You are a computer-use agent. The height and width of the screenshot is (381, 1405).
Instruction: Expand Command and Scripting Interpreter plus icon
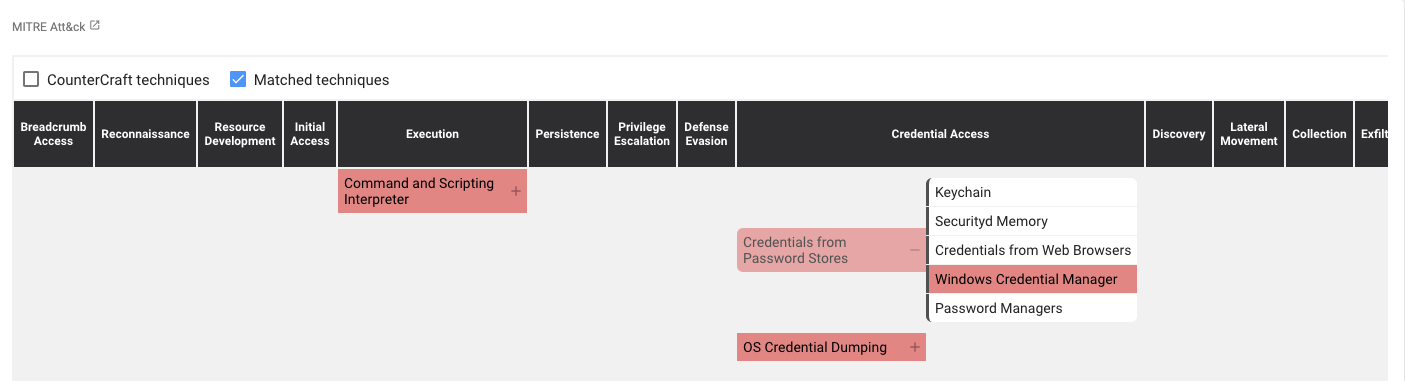[x=516, y=191]
